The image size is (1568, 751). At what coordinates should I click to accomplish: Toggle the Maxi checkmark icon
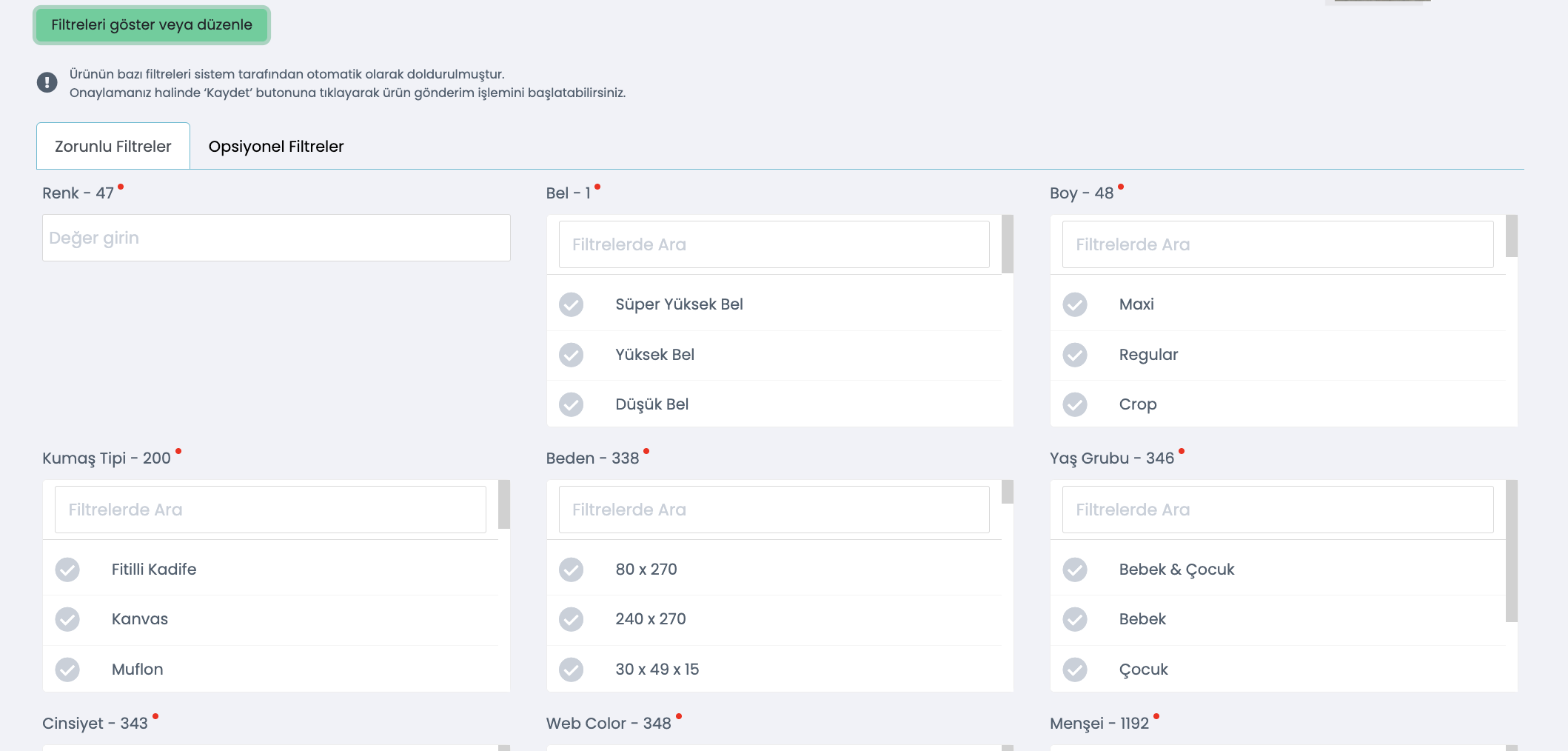(1075, 304)
